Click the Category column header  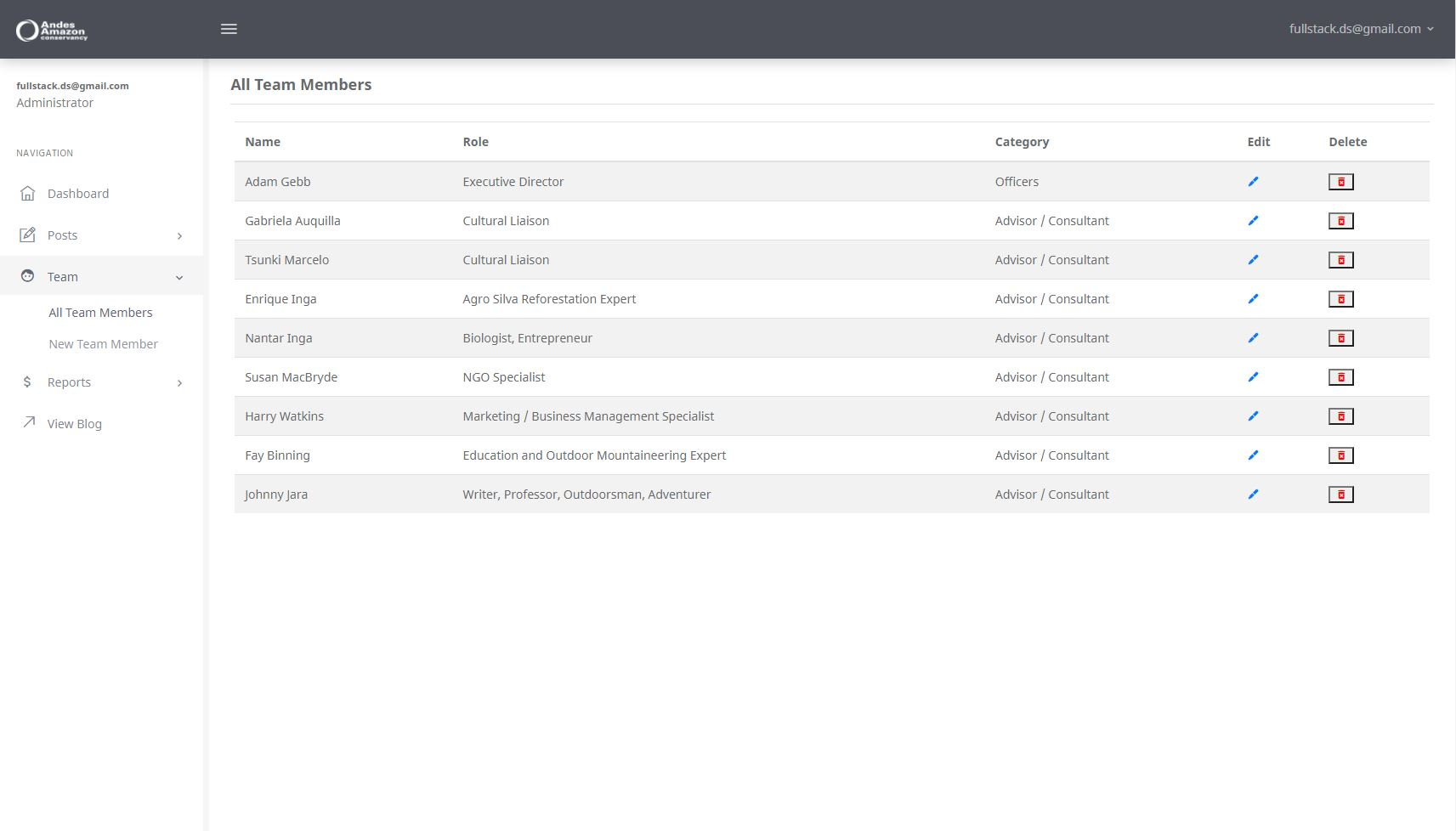pyautogui.click(x=1022, y=142)
